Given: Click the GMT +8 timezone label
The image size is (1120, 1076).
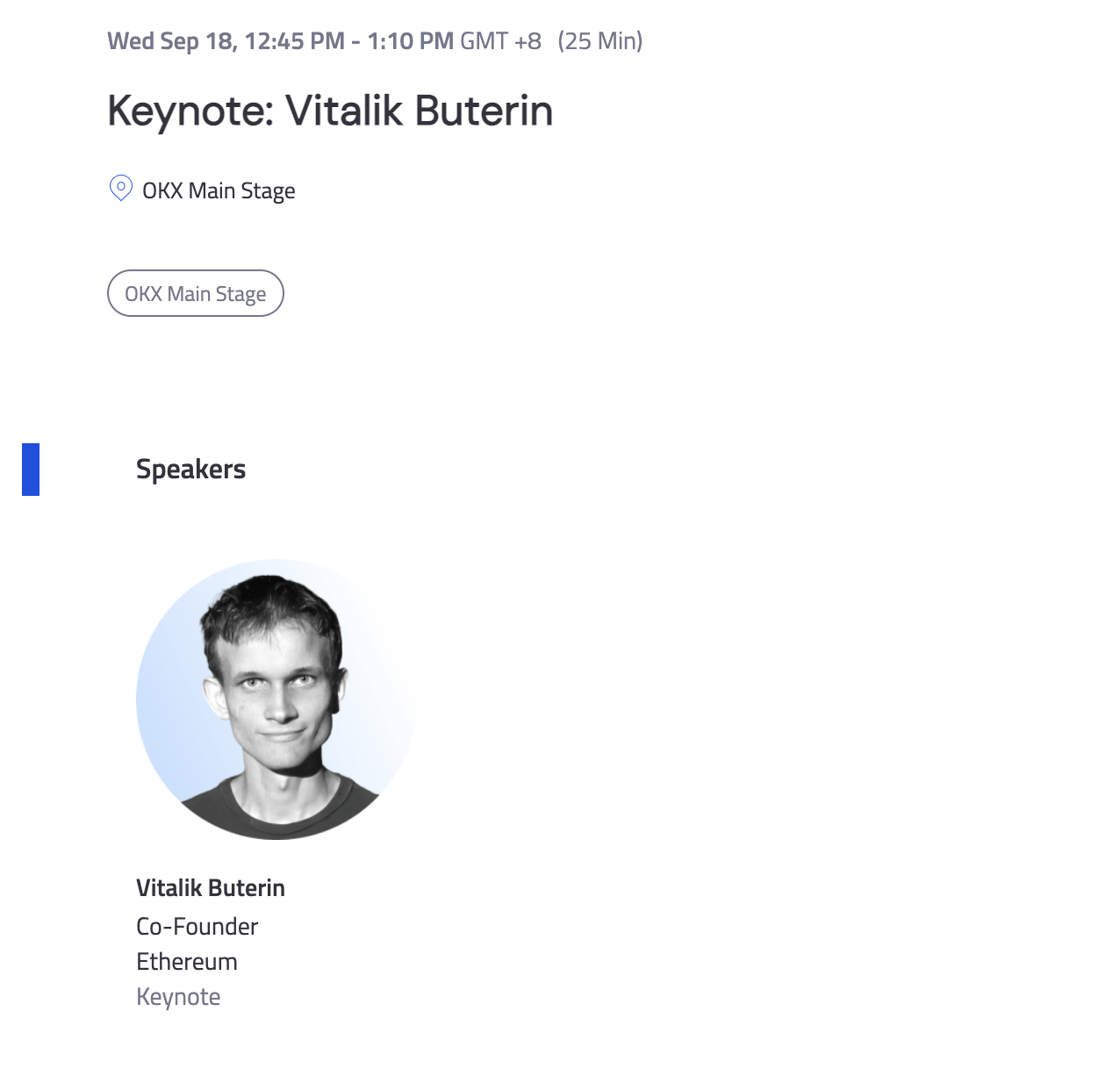Looking at the screenshot, I should (501, 41).
